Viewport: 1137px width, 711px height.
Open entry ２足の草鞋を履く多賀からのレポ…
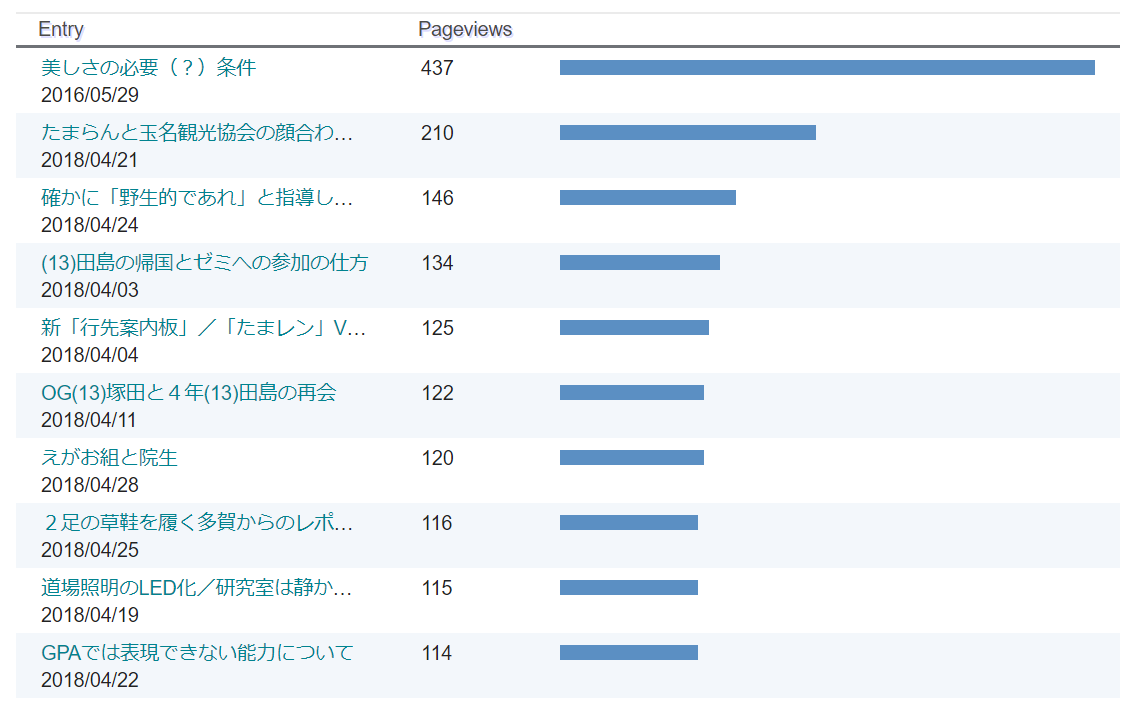[197, 523]
